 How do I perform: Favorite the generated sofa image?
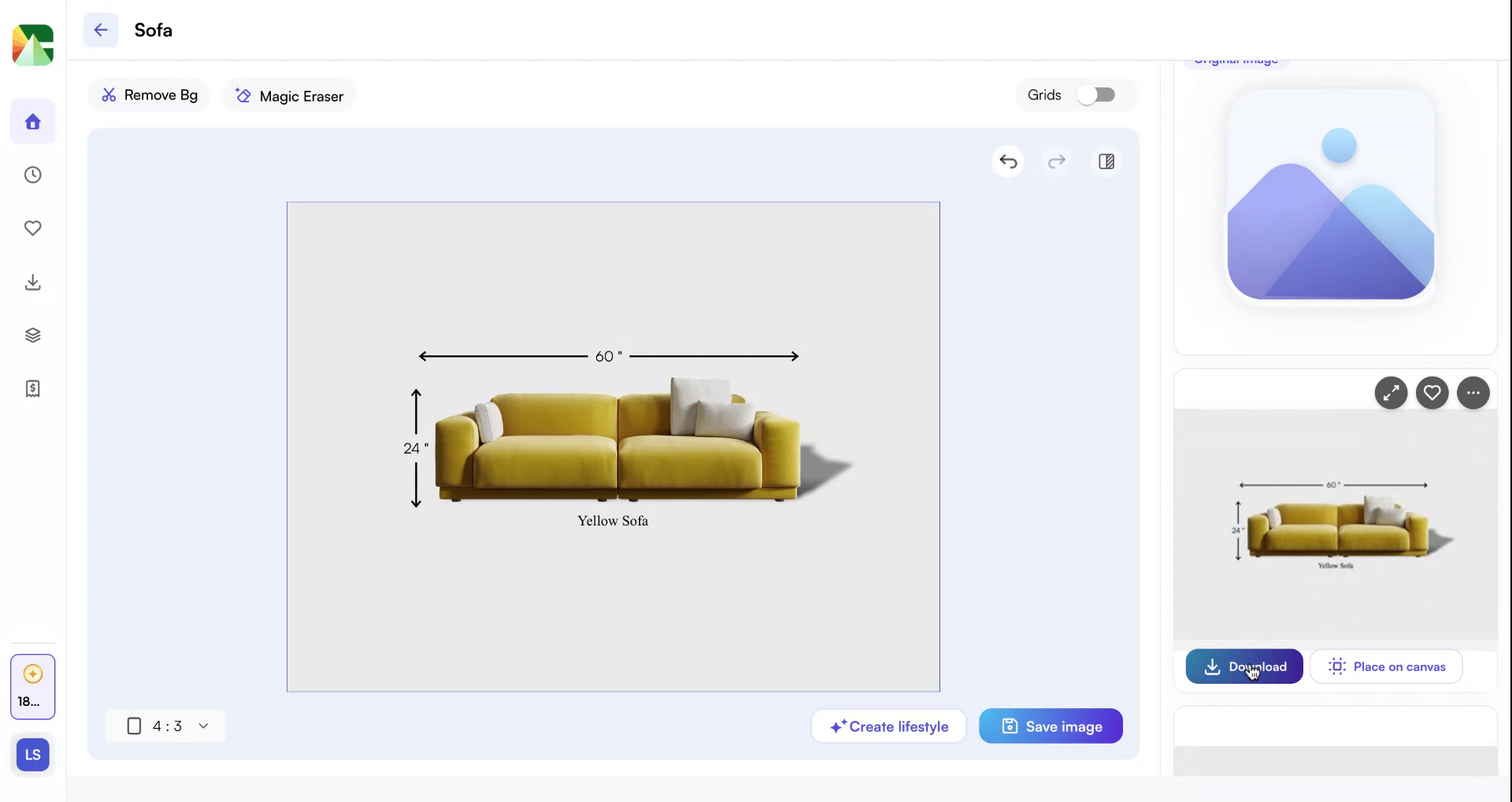click(x=1432, y=392)
